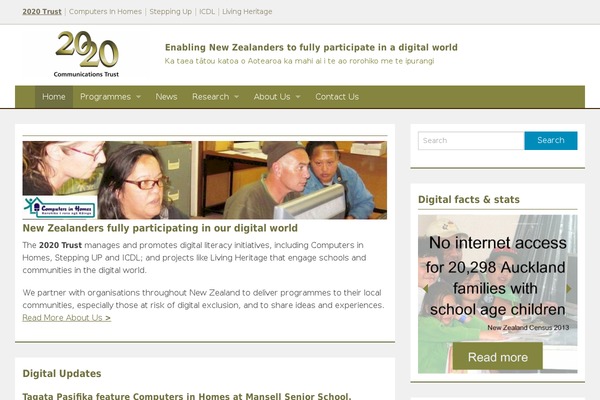Open the ICDL top link

207,11
